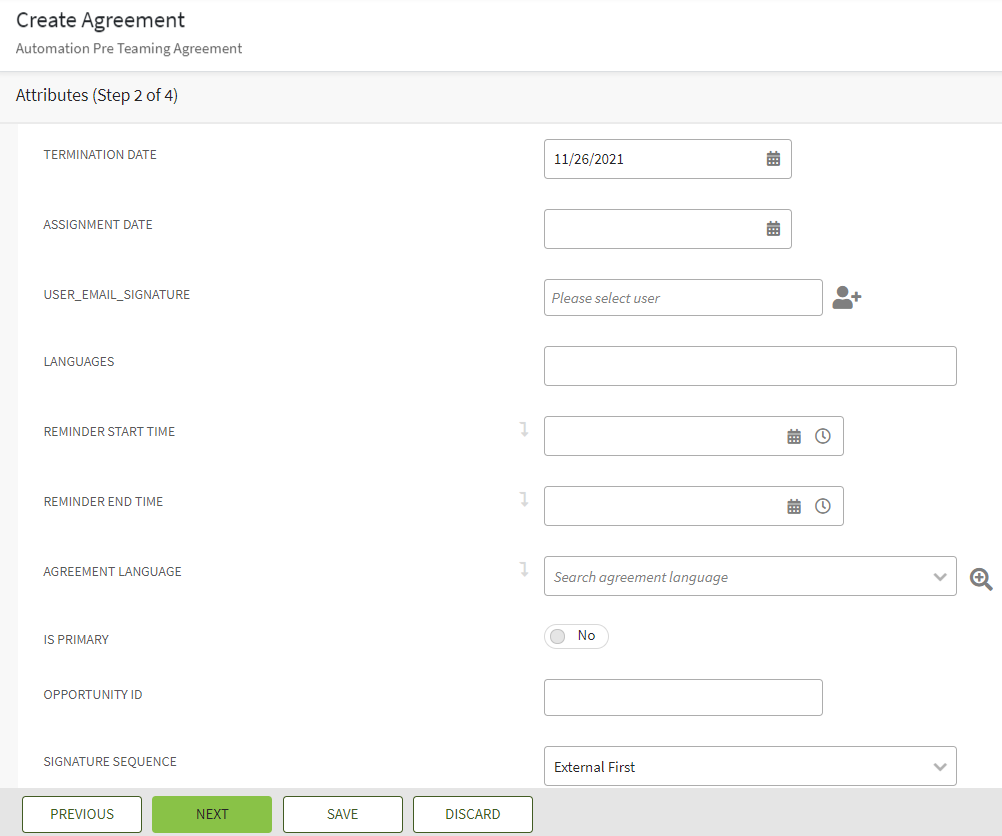Toggle the Is Primary switch
Image resolution: width=1002 pixels, height=836 pixels.
576,636
